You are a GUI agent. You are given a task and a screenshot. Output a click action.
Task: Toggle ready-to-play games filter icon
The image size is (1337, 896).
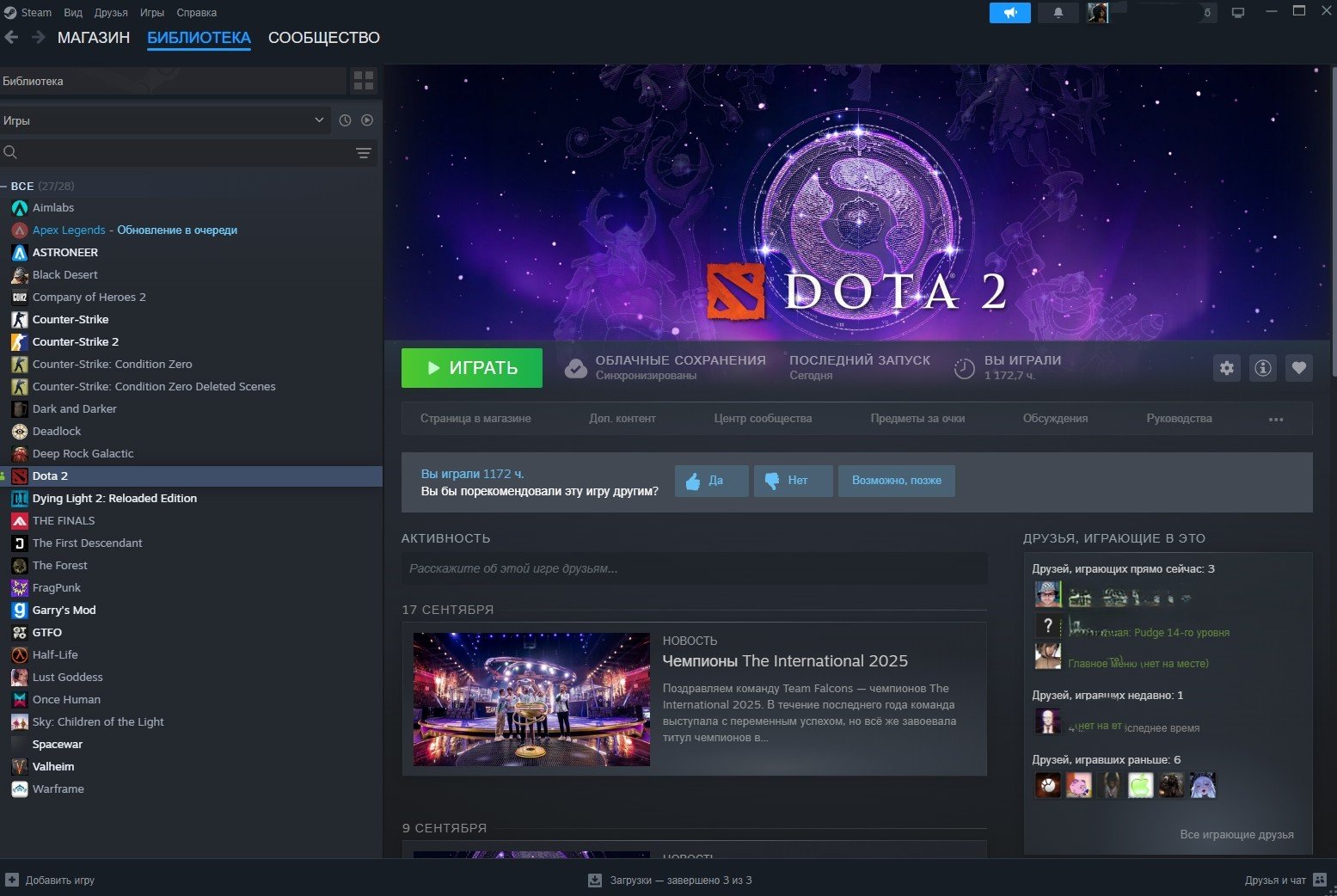tap(367, 120)
